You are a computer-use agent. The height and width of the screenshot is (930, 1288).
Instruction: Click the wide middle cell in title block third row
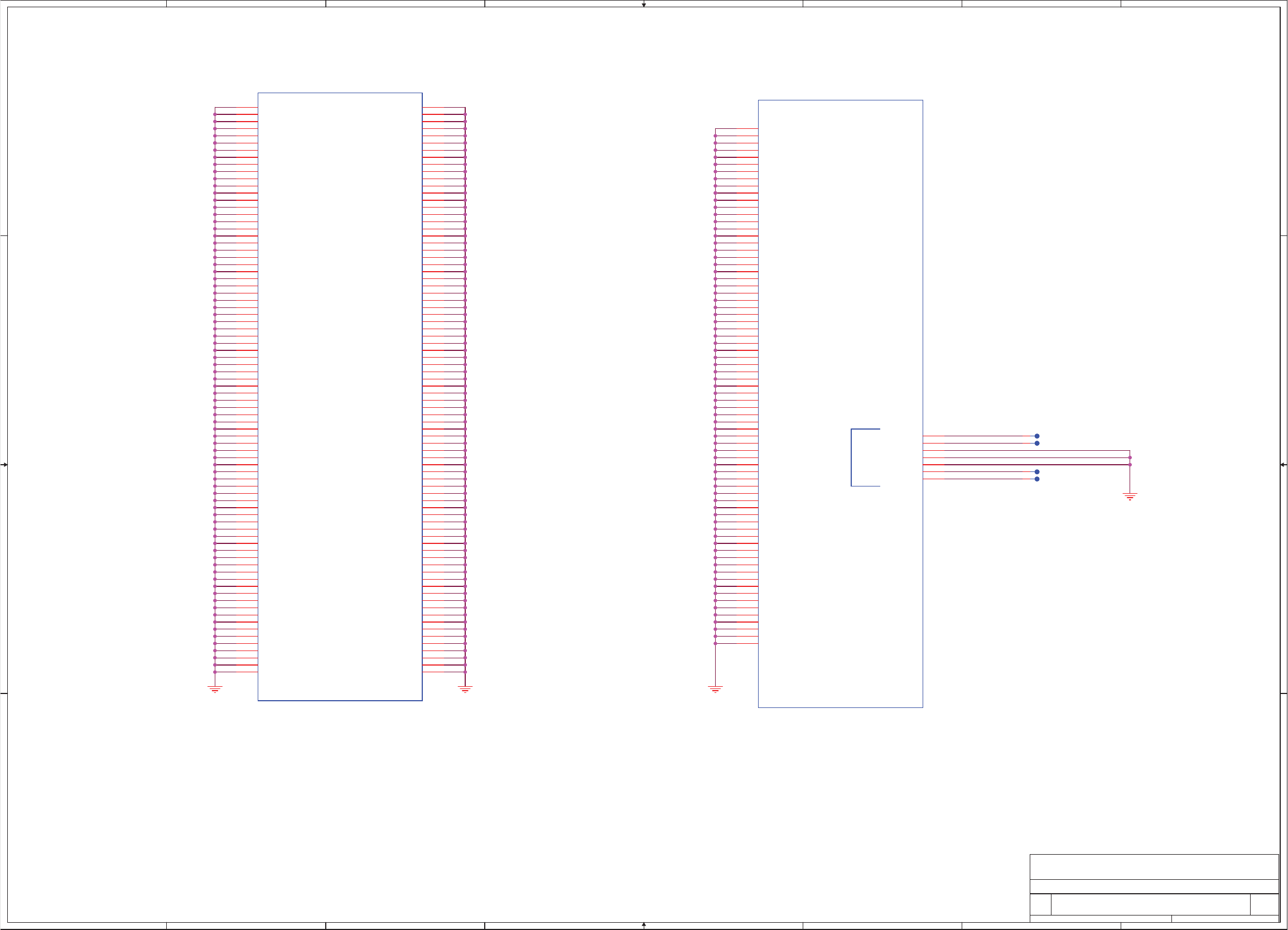pyautogui.click(x=1150, y=904)
